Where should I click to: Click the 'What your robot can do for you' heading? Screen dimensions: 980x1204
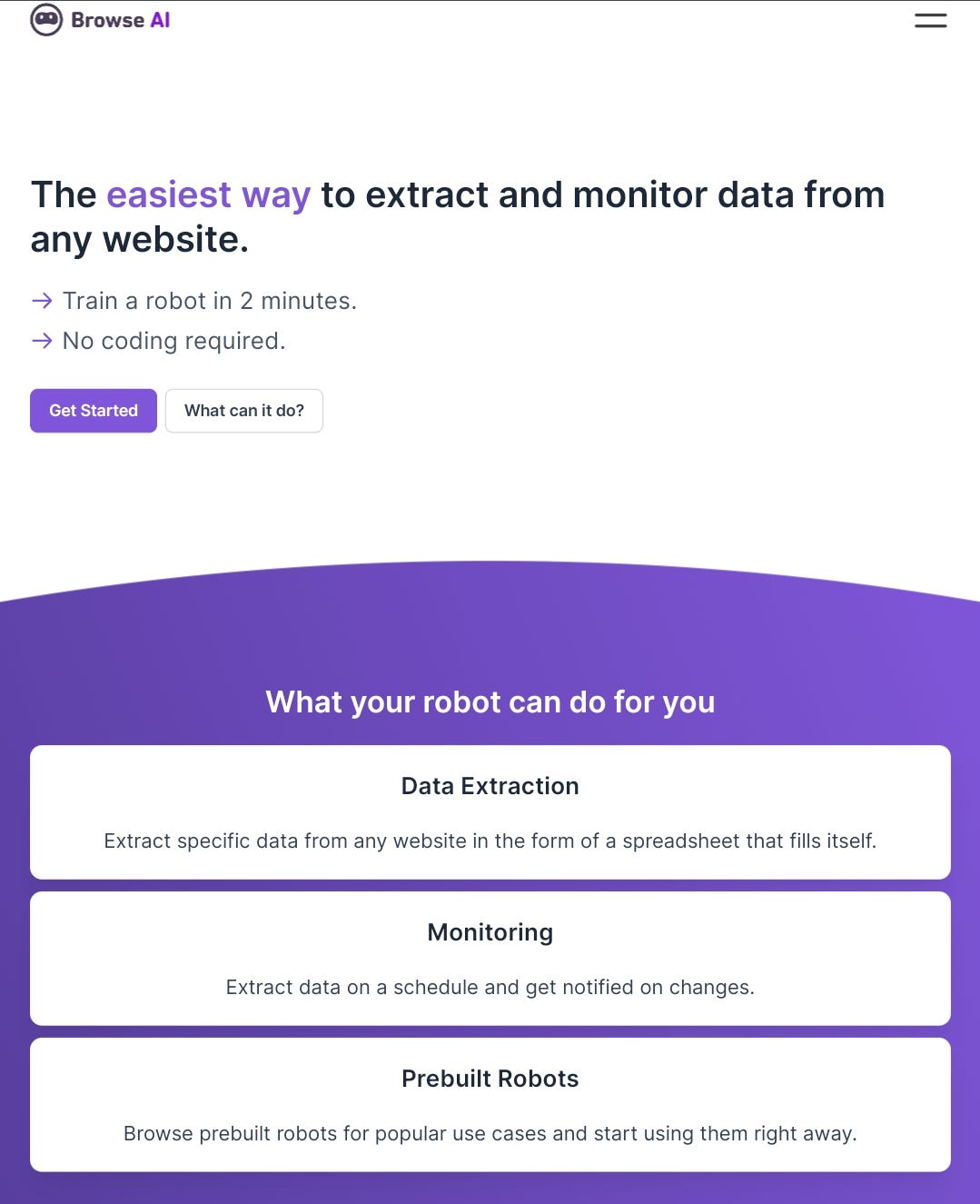(490, 702)
